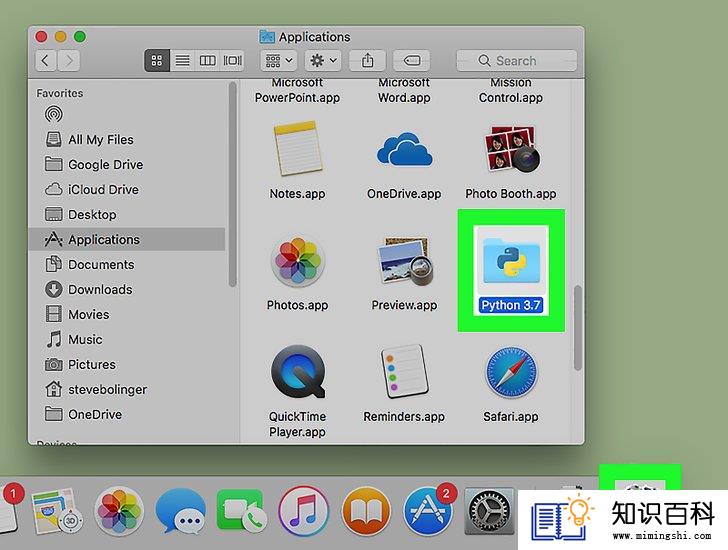Open Safari.app compass icon
Image resolution: width=728 pixels, height=550 pixels.
coord(511,372)
